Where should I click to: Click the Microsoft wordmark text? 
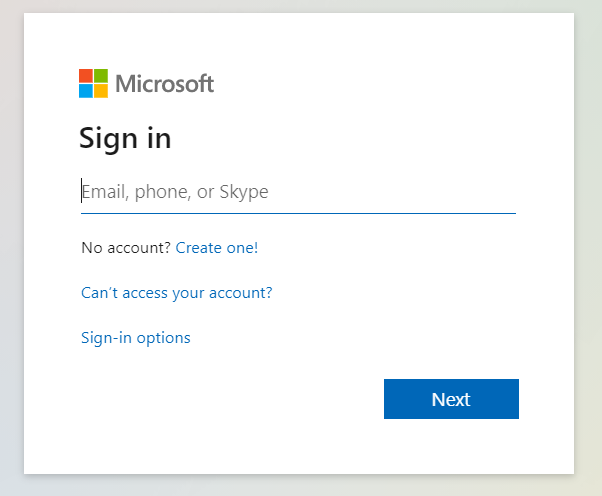coord(165,84)
